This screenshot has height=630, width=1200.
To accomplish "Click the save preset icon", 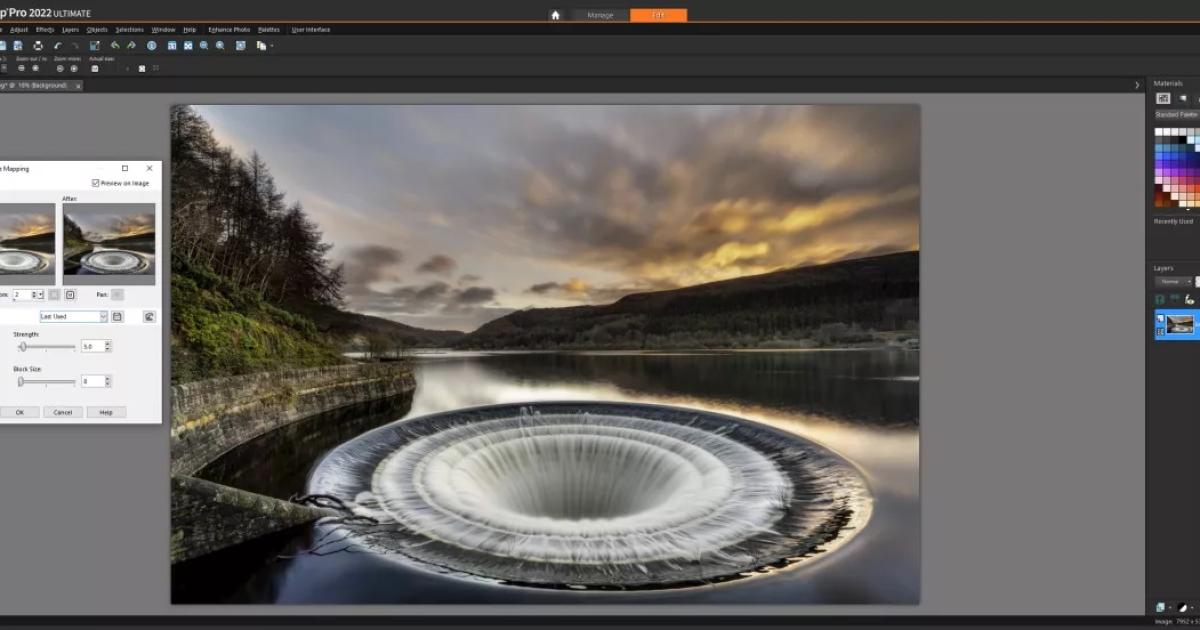I will [x=117, y=316].
